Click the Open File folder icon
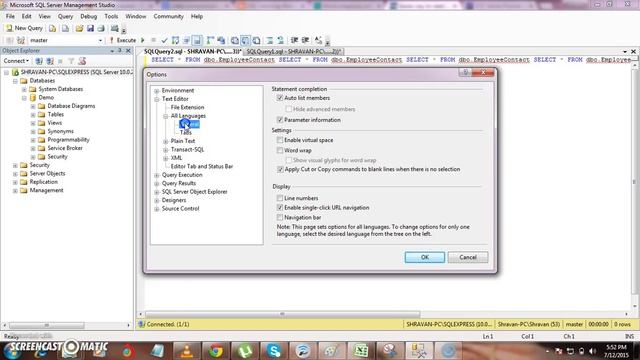 pos(79,28)
